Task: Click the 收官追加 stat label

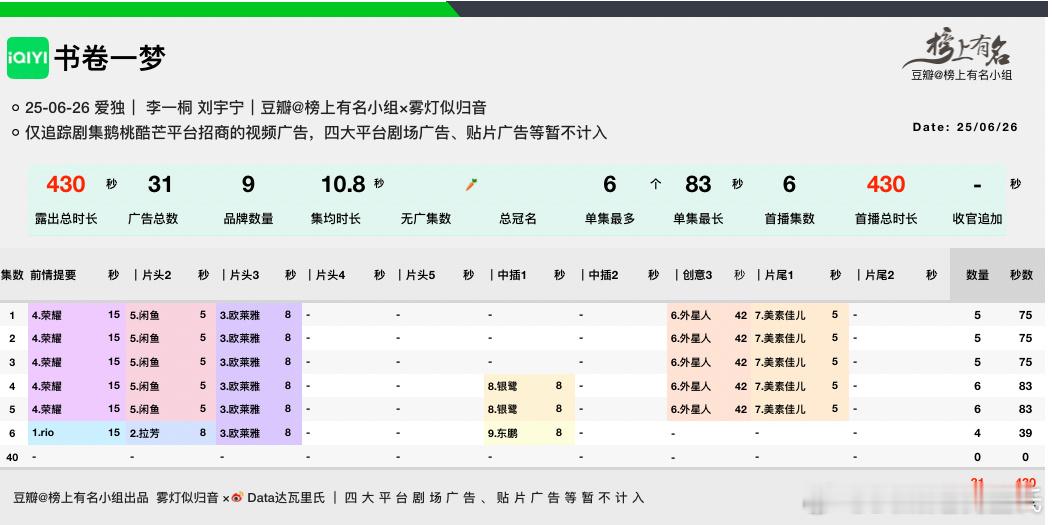Action: coord(977,219)
